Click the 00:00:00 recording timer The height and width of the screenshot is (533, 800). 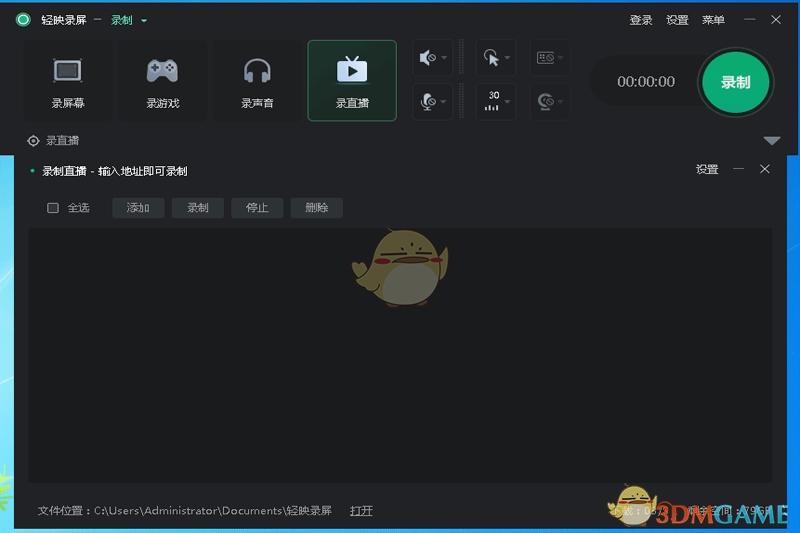pos(646,82)
